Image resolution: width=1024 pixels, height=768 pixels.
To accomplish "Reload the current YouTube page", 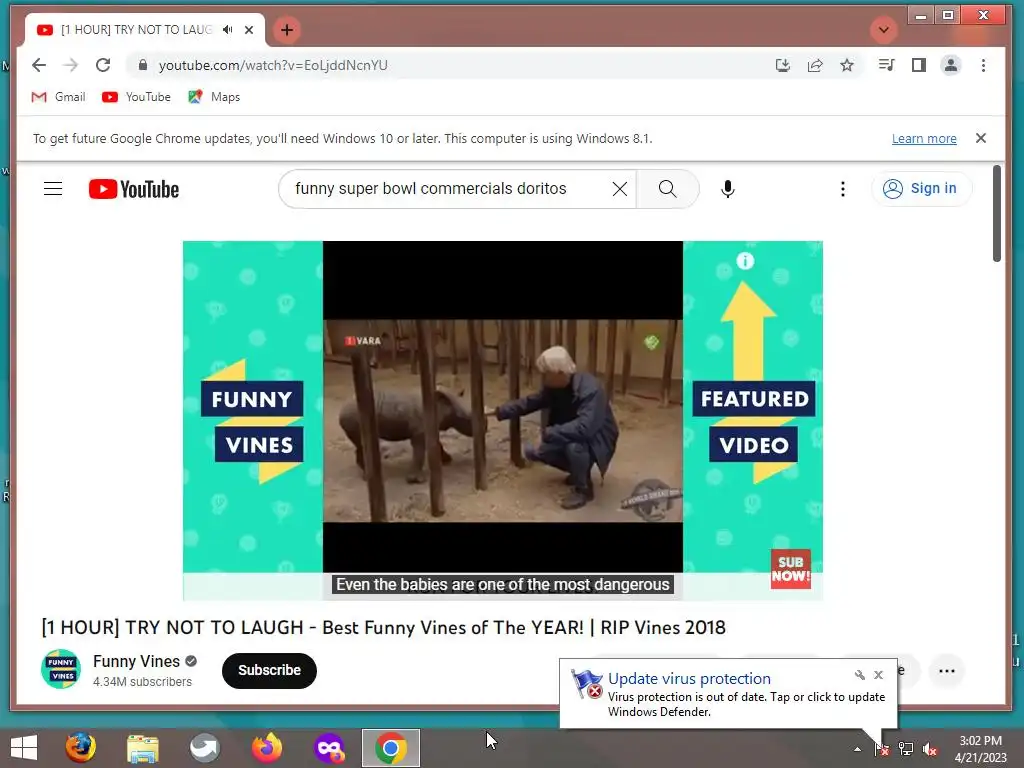I will [103, 65].
